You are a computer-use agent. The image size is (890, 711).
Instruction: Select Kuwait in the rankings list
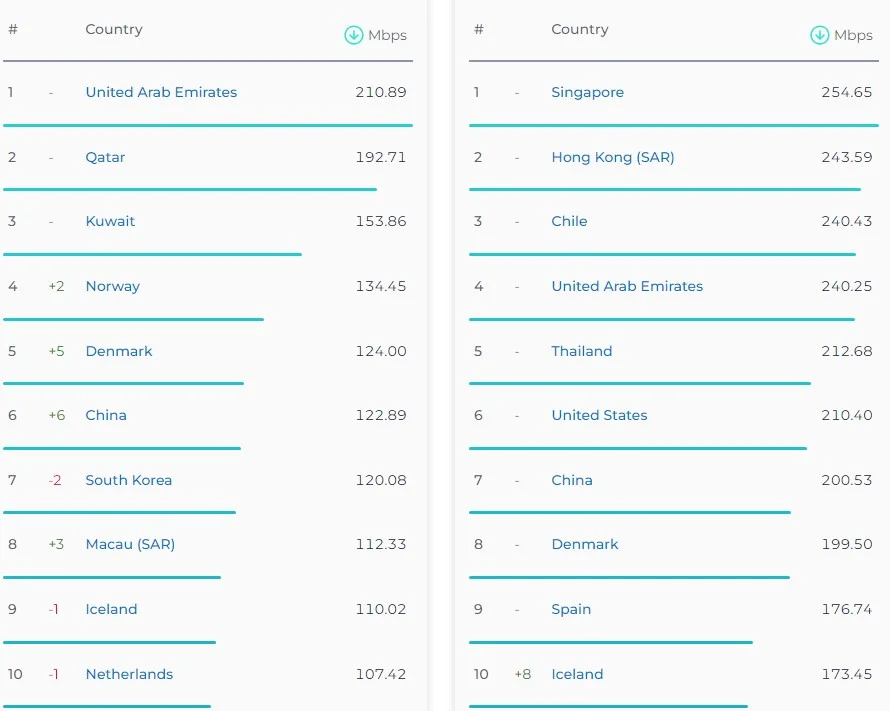(x=110, y=221)
